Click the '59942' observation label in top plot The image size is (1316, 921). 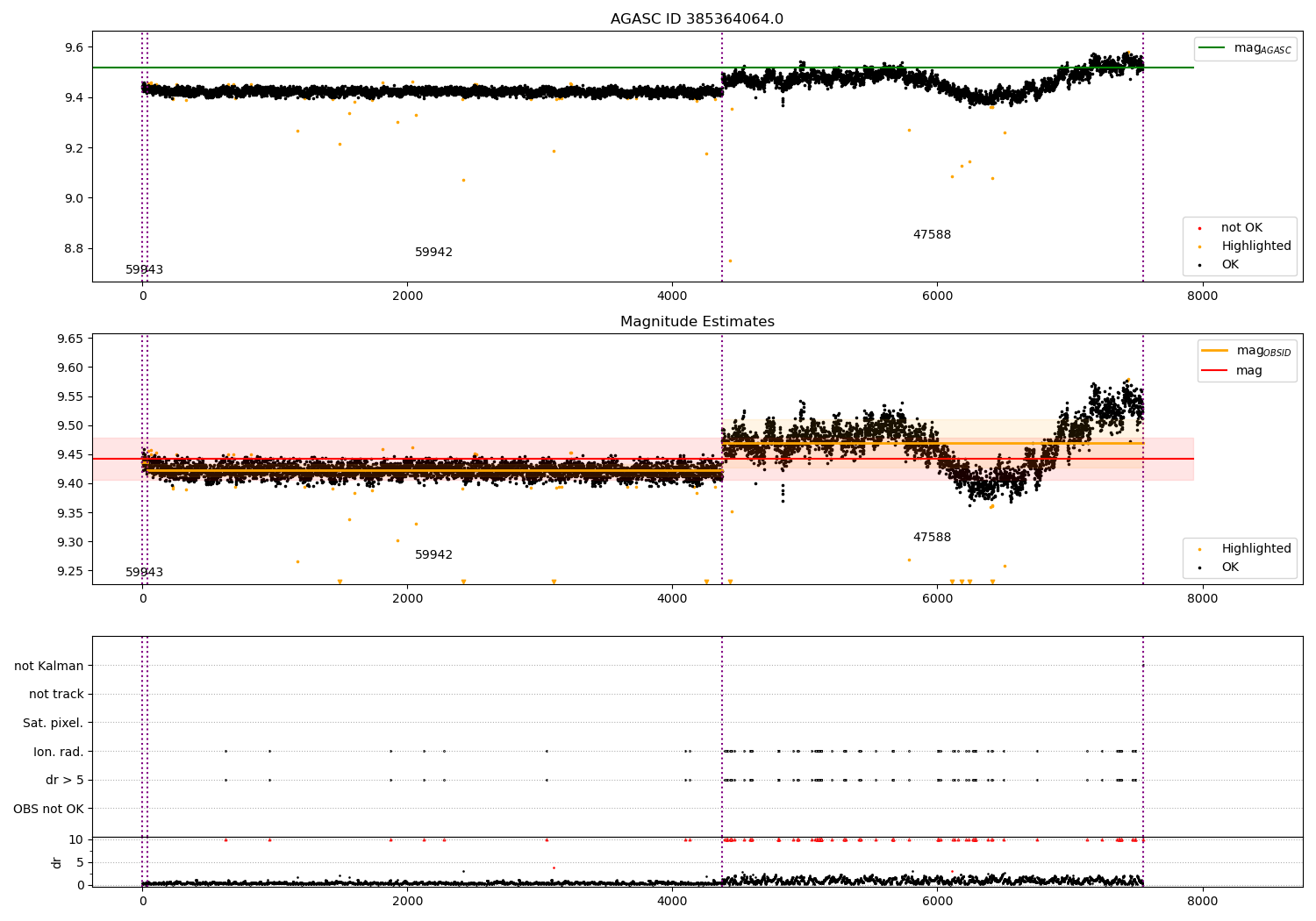pyautogui.click(x=433, y=253)
